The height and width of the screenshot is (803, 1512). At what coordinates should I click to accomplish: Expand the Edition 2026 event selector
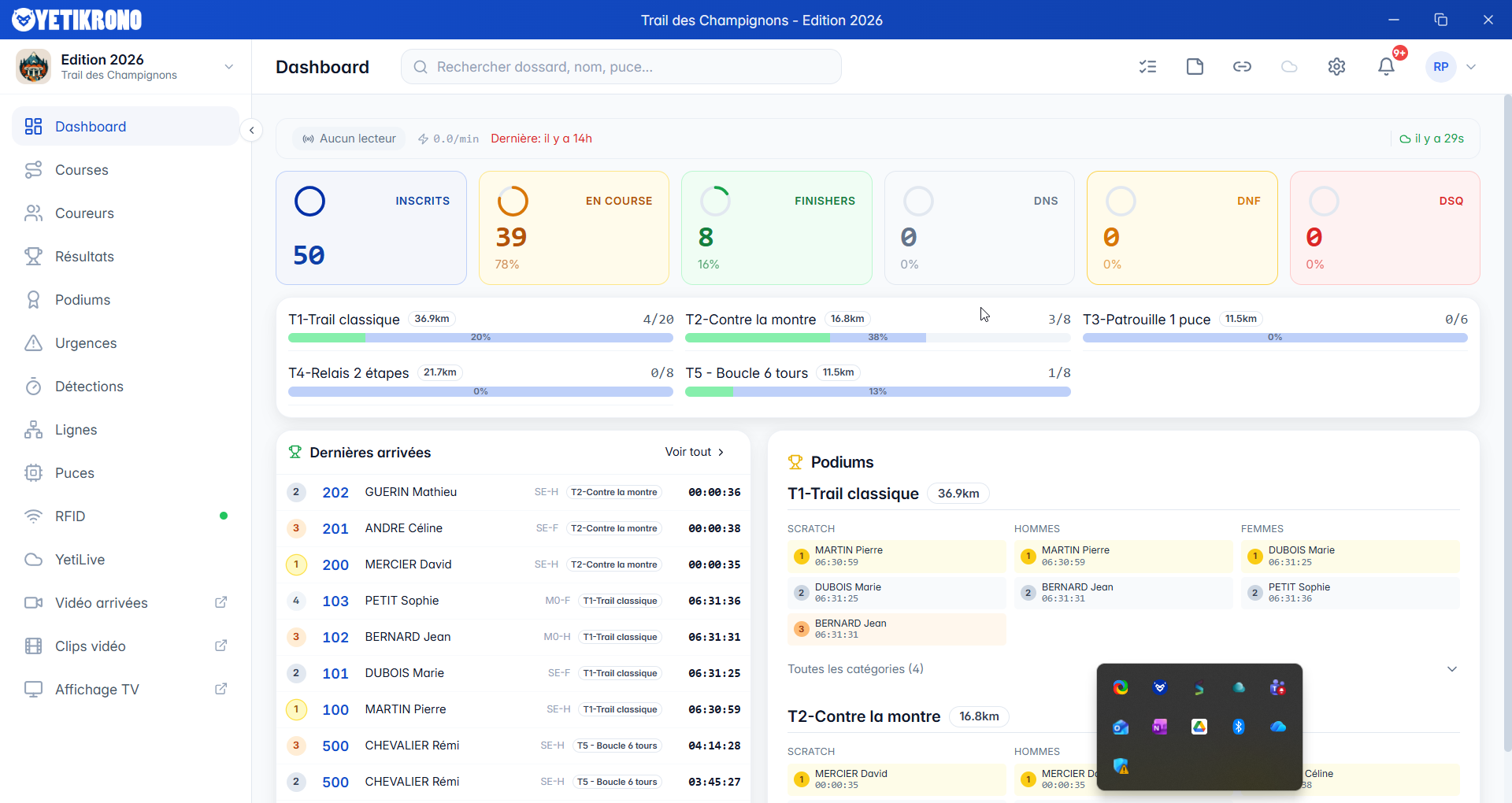click(228, 67)
